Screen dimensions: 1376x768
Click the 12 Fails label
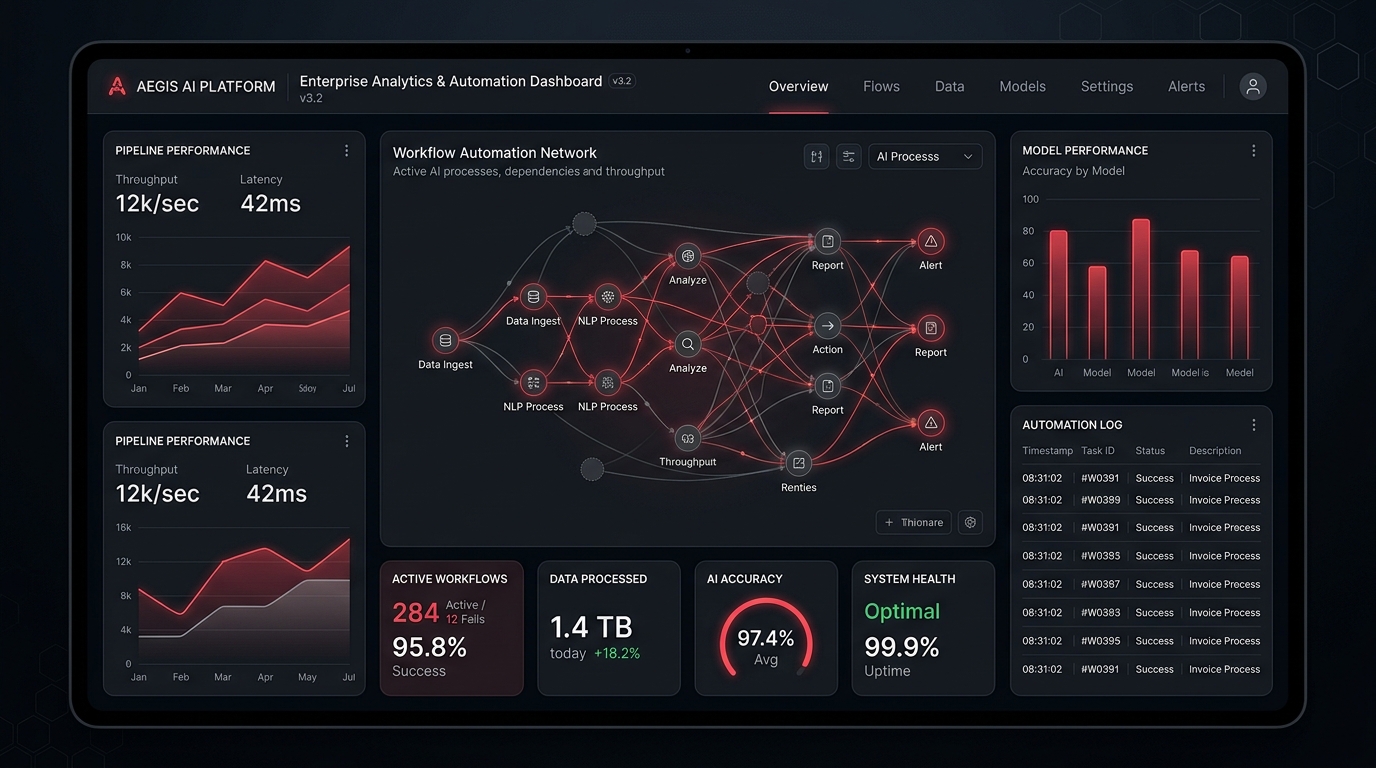(x=465, y=620)
